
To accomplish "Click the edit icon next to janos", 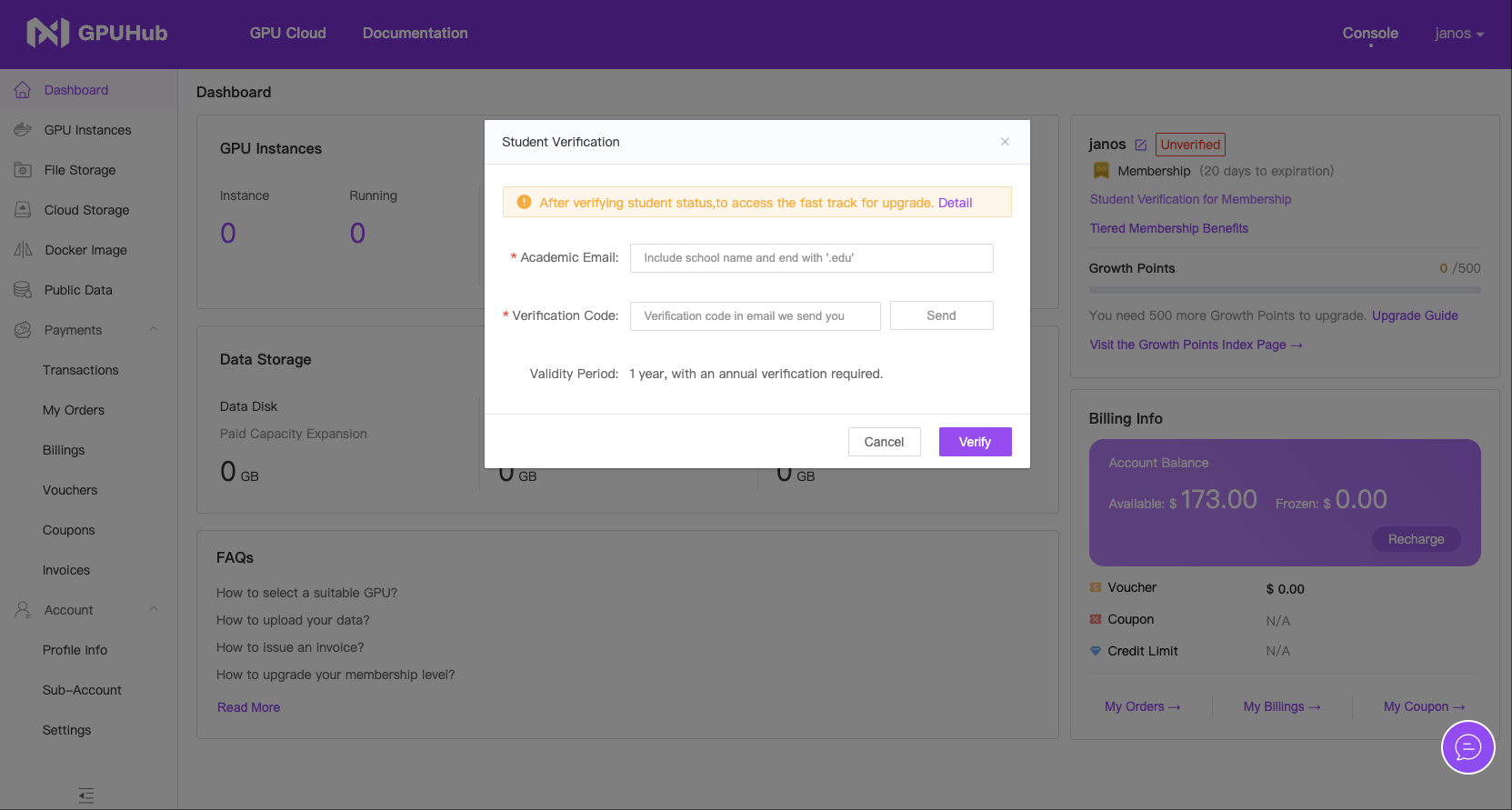I will point(1140,145).
